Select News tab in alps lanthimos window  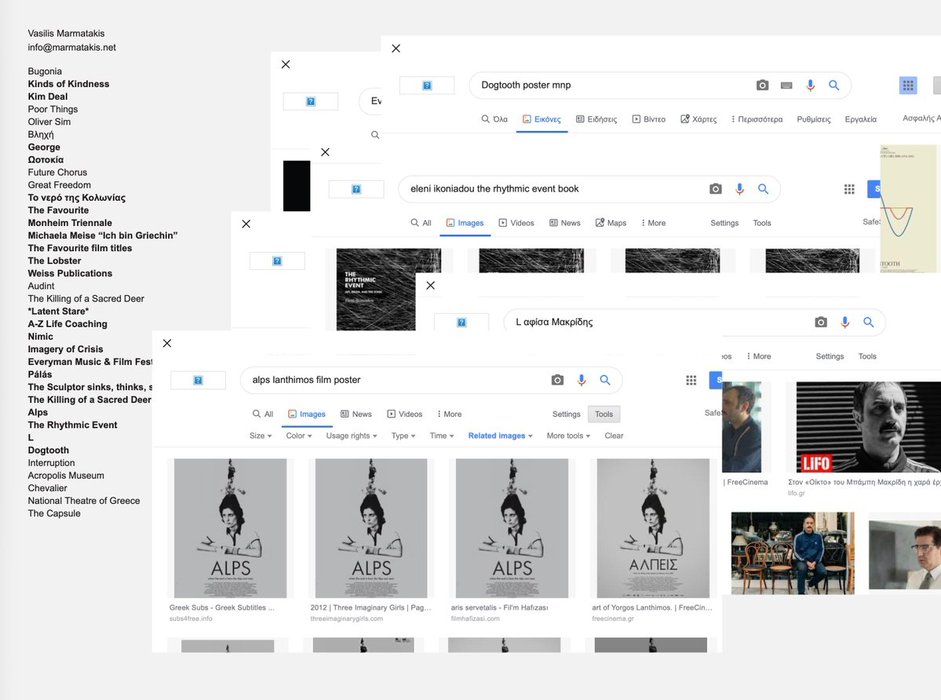(356, 414)
